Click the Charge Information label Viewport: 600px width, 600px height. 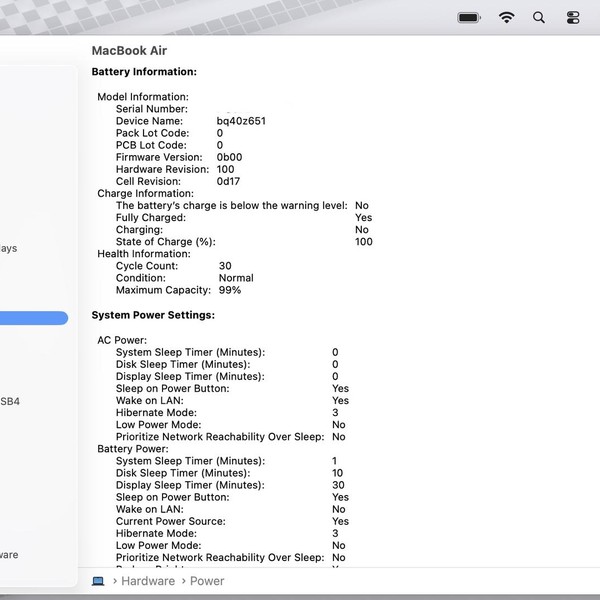[145, 194]
